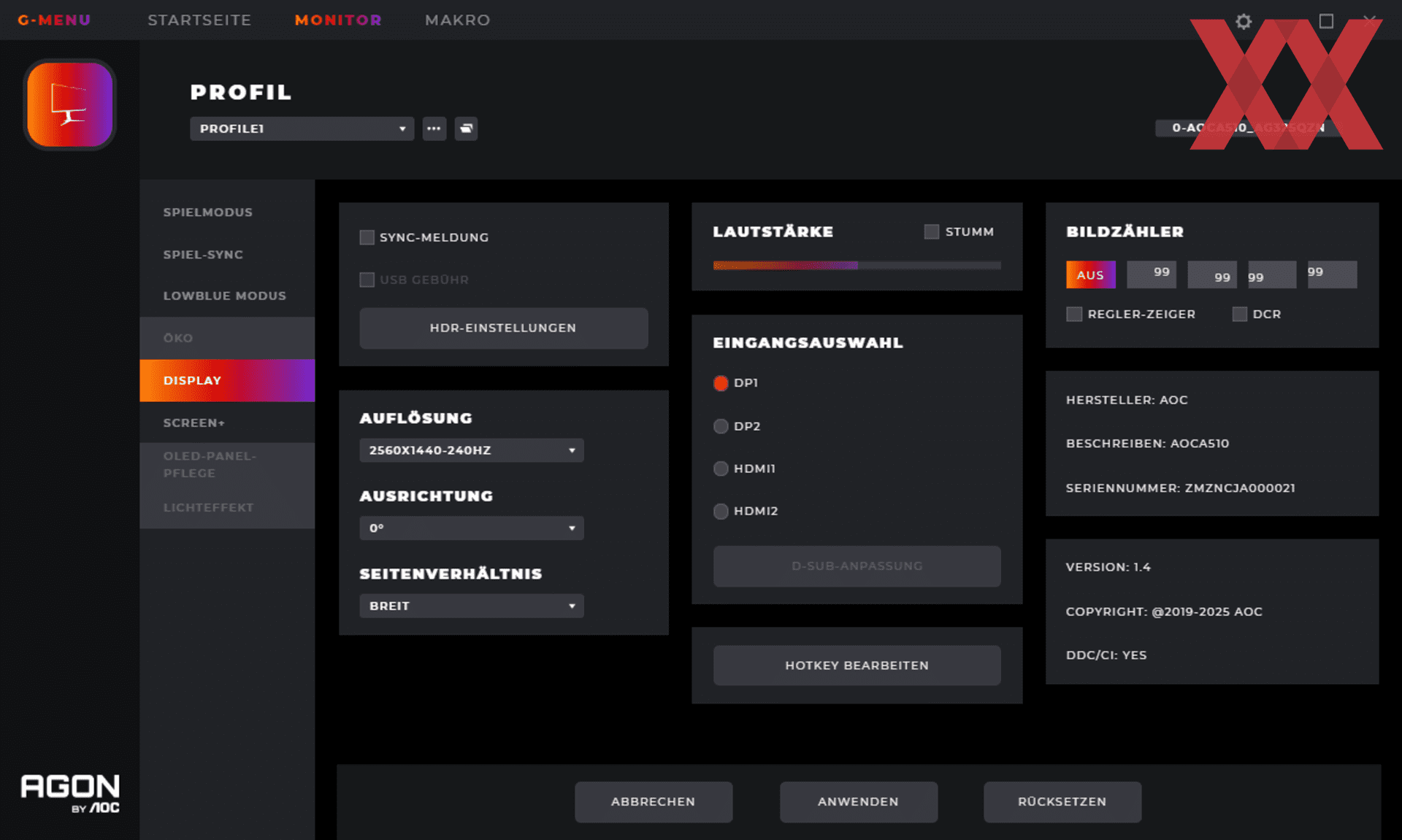1402x840 pixels.
Task: Click the profile window copy icon
Action: pos(466,128)
